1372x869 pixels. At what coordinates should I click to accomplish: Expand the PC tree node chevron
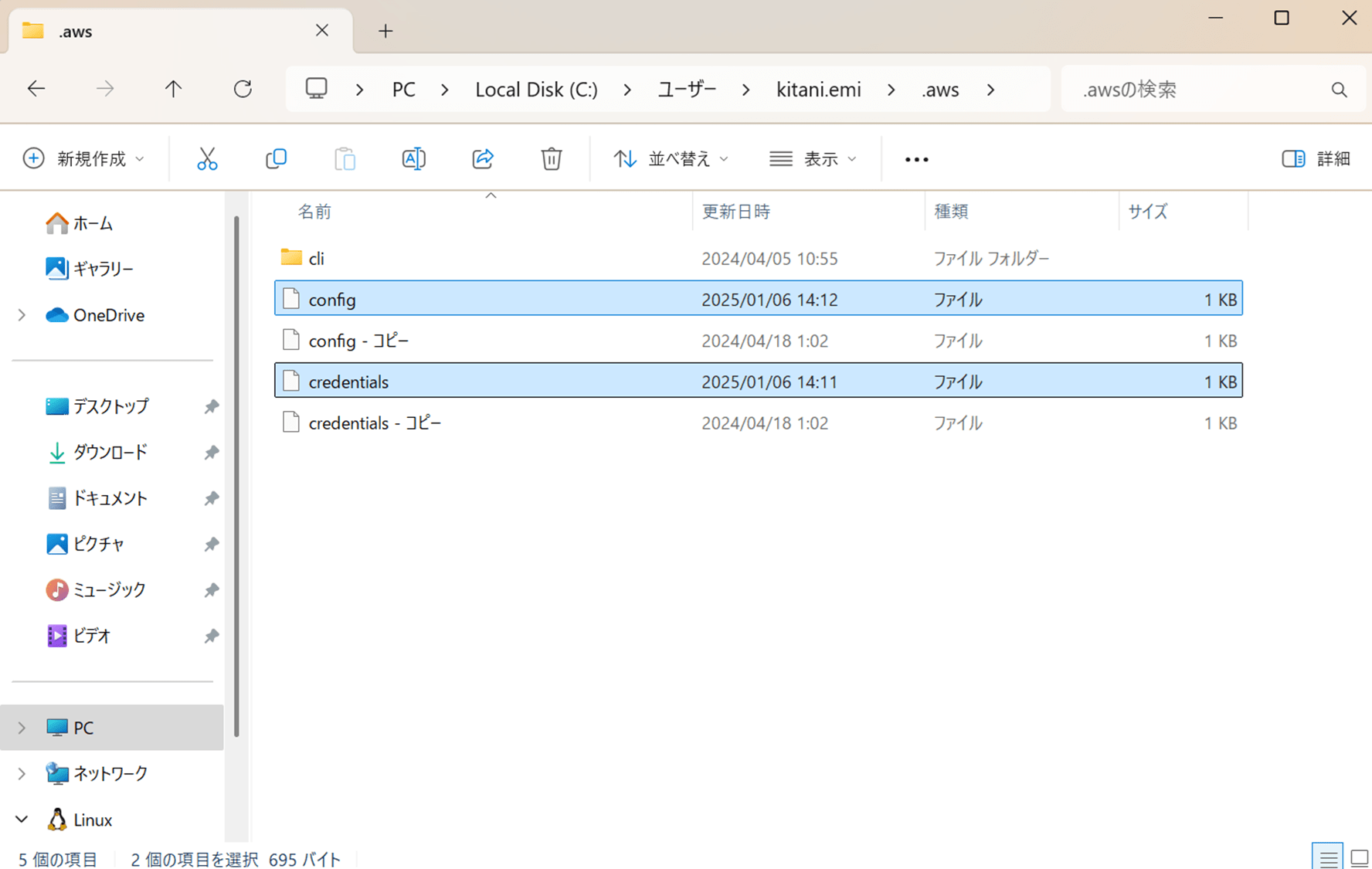22,728
